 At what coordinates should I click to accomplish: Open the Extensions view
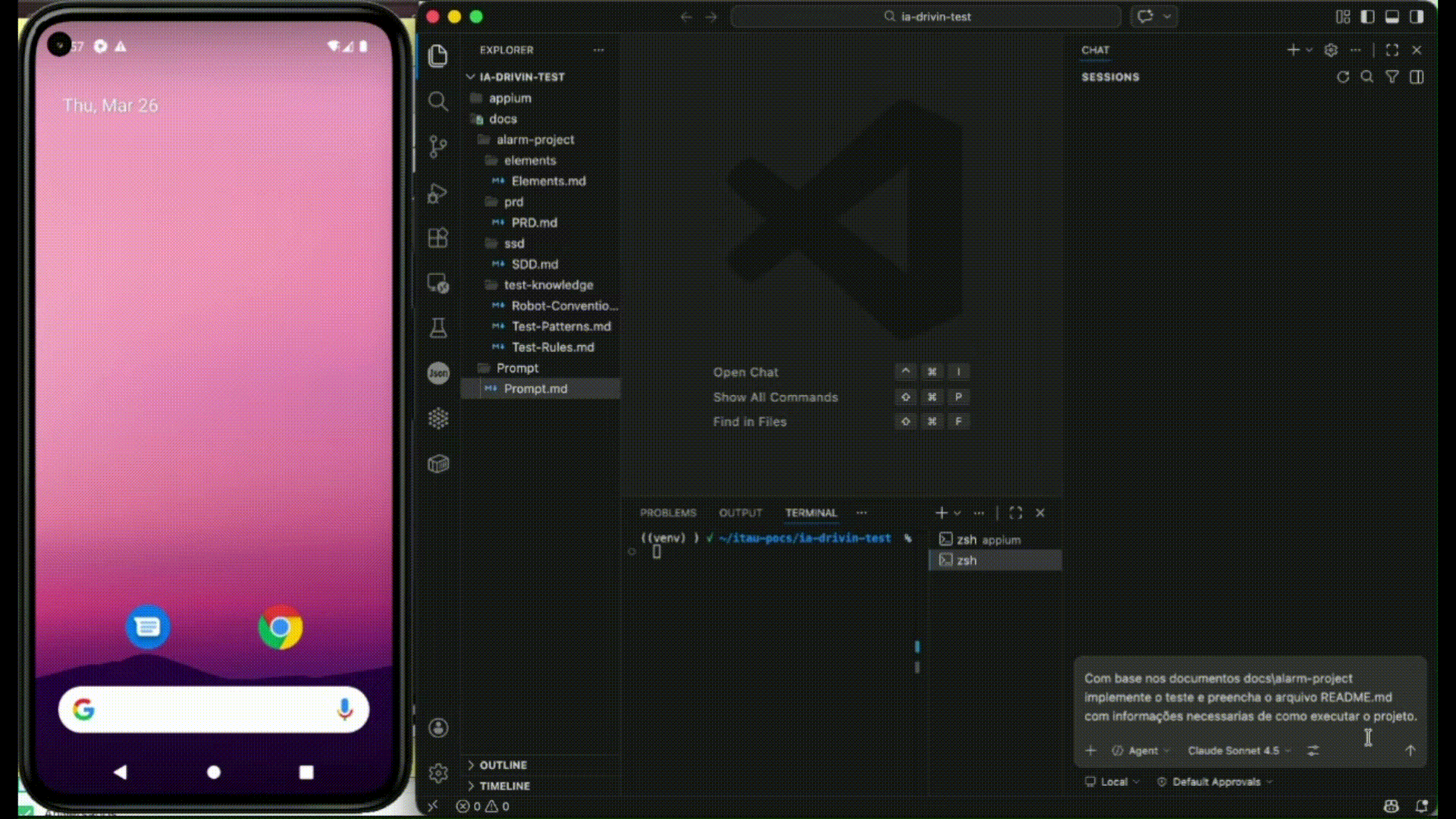(438, 238)
